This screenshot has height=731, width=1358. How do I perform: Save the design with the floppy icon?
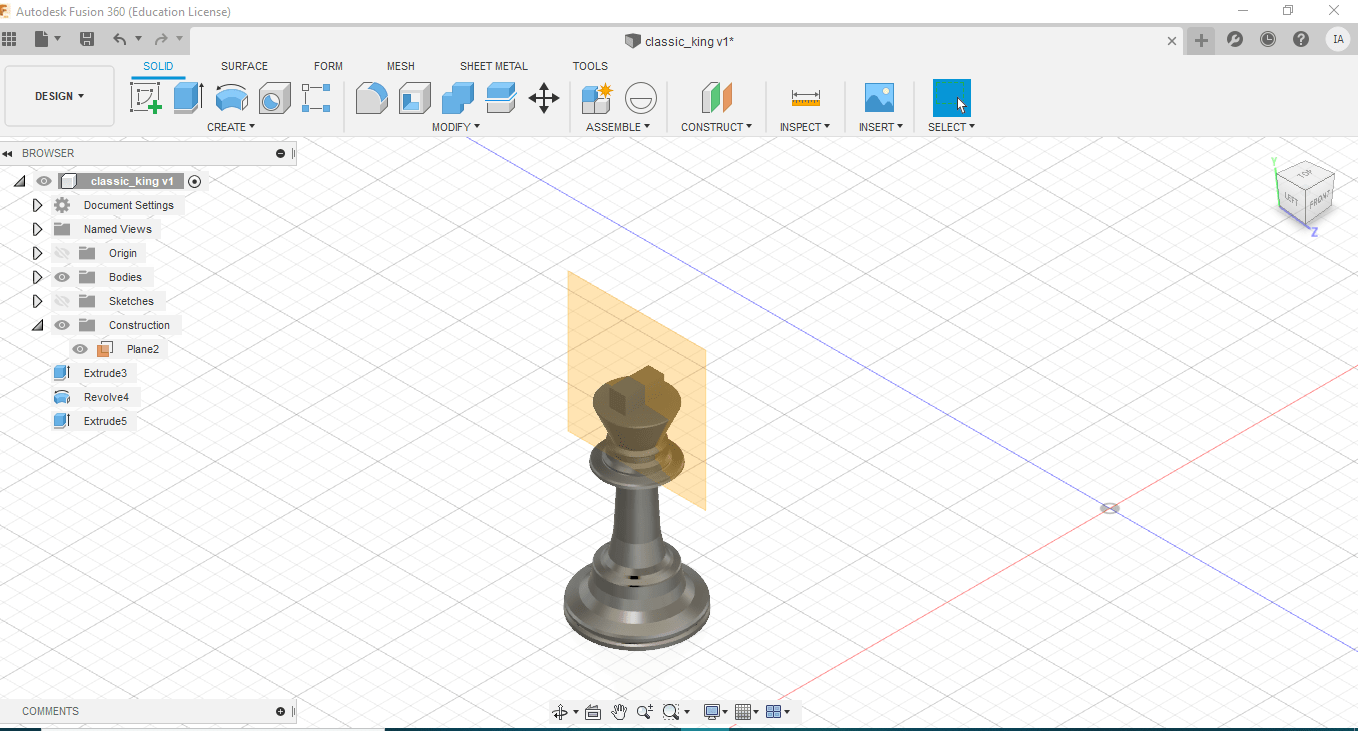point(87,39)
